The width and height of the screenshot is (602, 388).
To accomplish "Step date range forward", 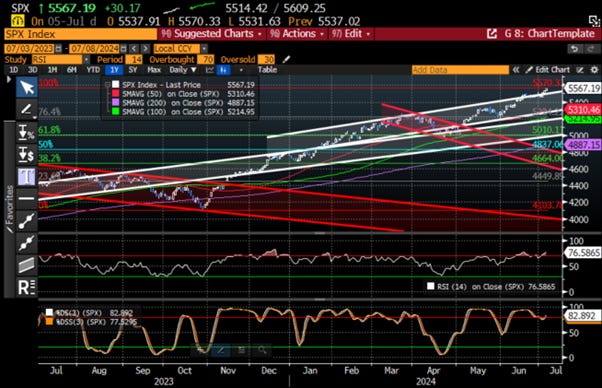I will (145, 49).
